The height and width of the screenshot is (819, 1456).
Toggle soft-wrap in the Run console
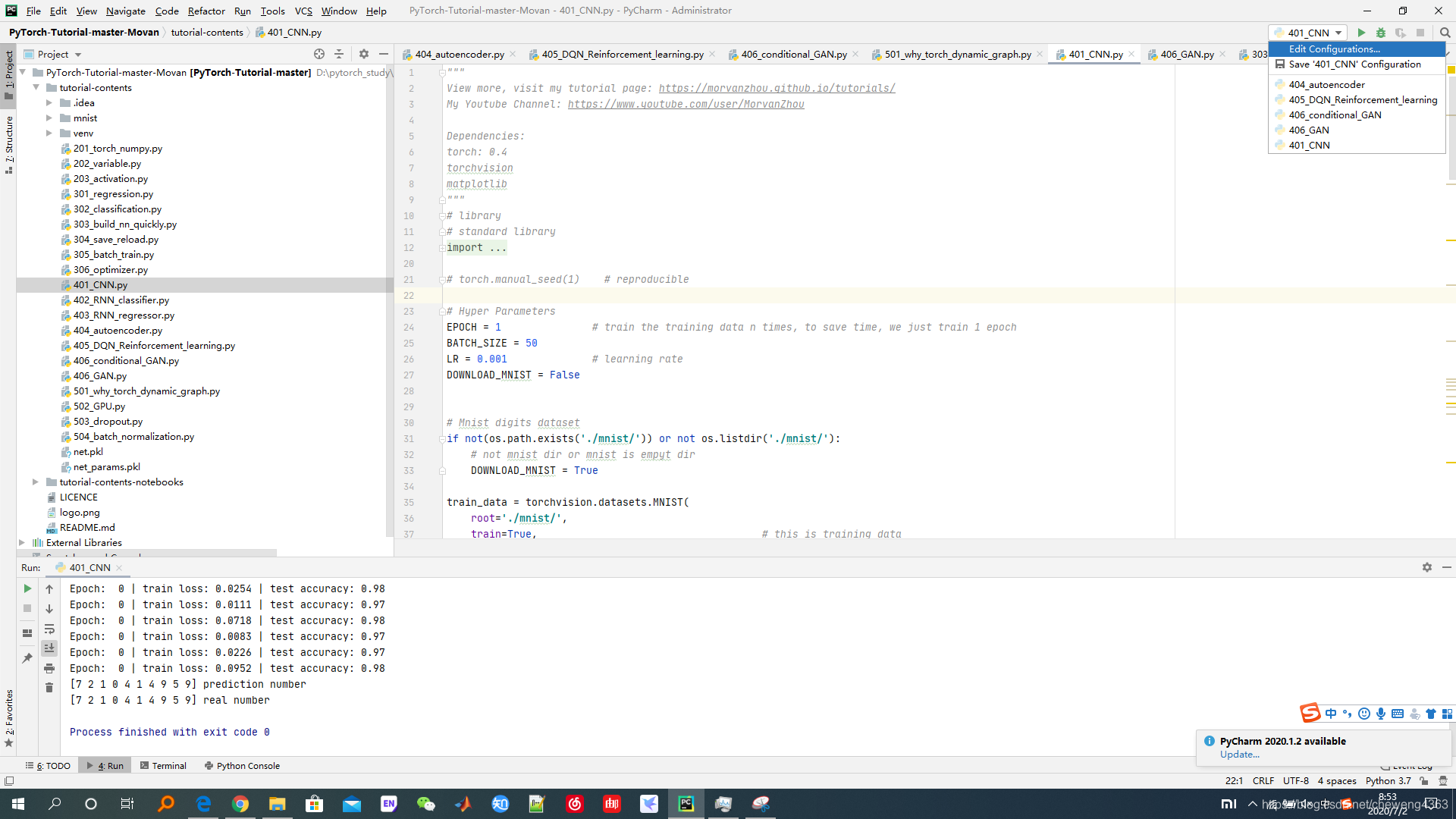point(49,629)
